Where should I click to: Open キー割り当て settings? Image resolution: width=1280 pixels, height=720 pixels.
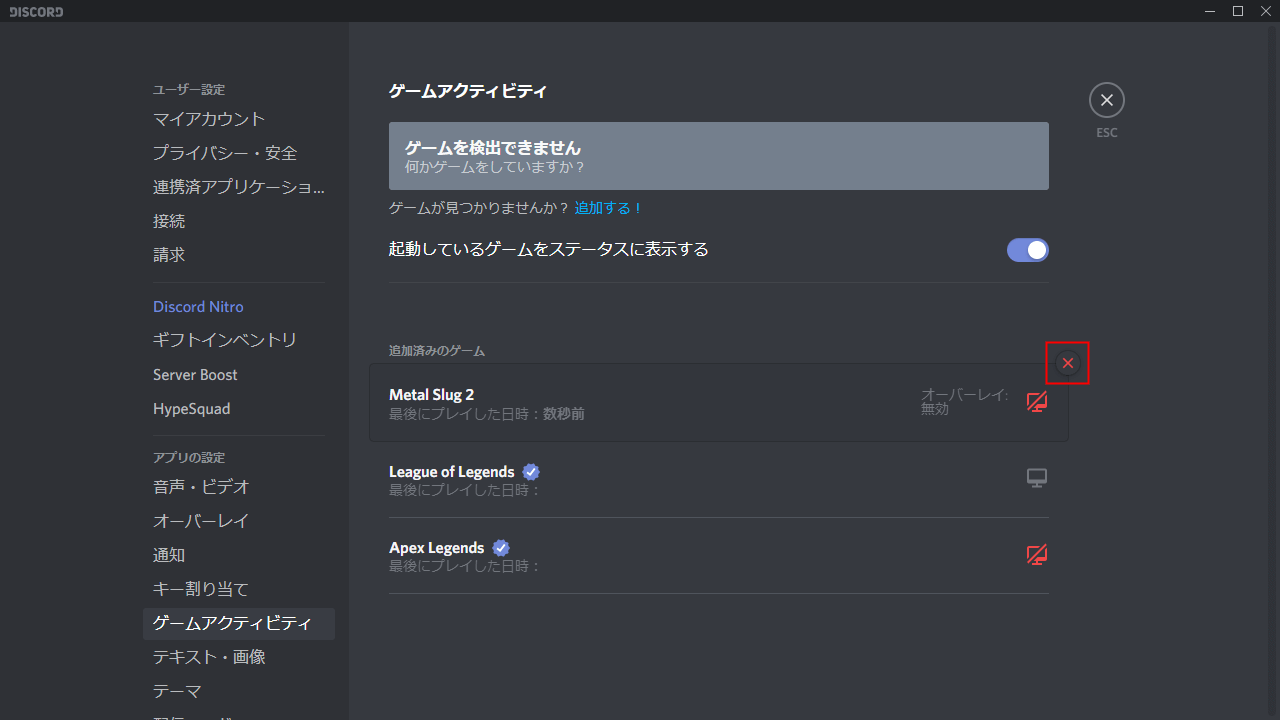[238, 589]
